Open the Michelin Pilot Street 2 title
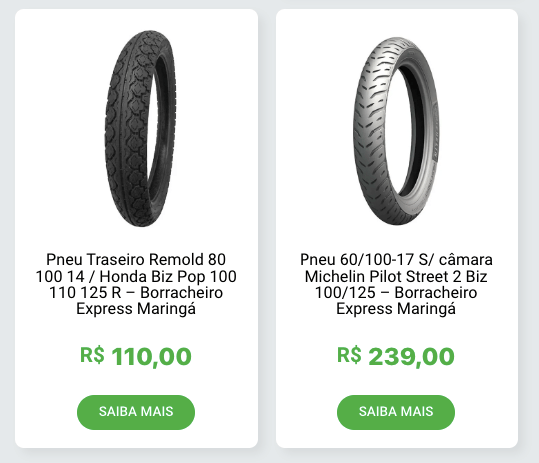 pyautogui.click(x=396, y=284)
